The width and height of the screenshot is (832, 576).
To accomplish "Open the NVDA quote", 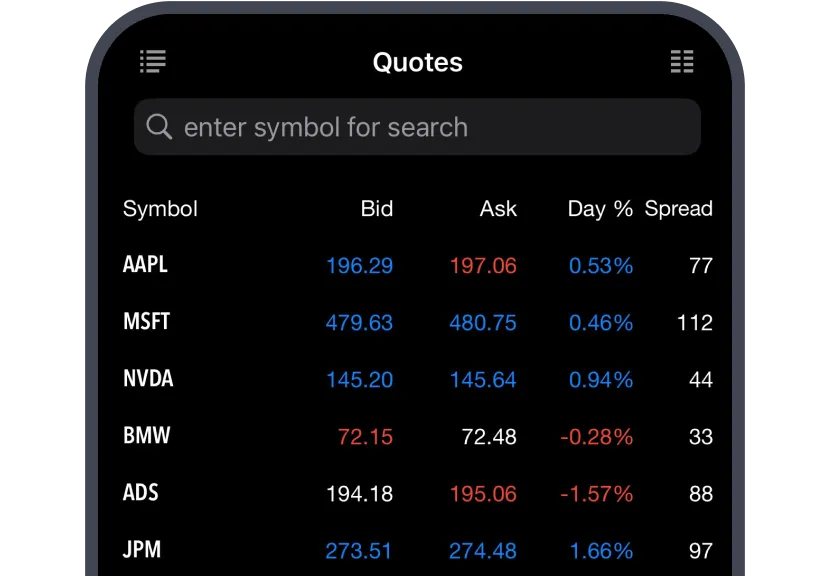I will tap(148, 379).
